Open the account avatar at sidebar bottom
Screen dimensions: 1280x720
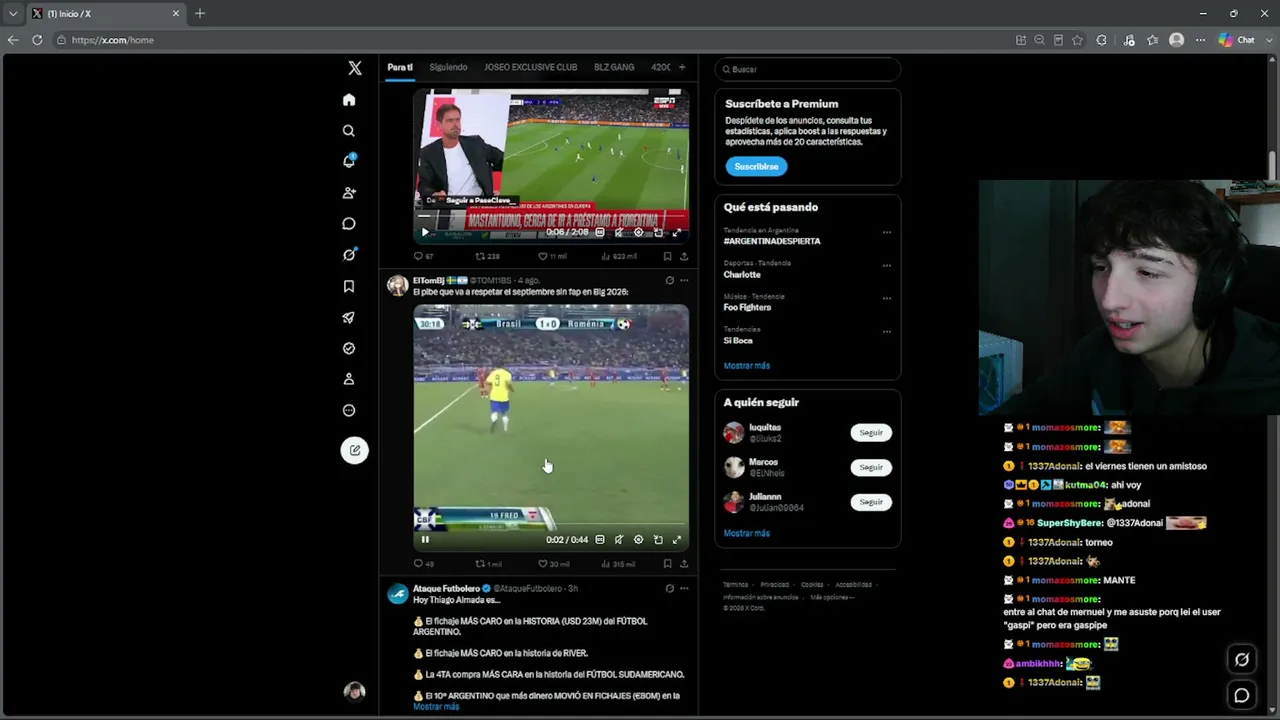pyautogui.click(x=355, y=692)
